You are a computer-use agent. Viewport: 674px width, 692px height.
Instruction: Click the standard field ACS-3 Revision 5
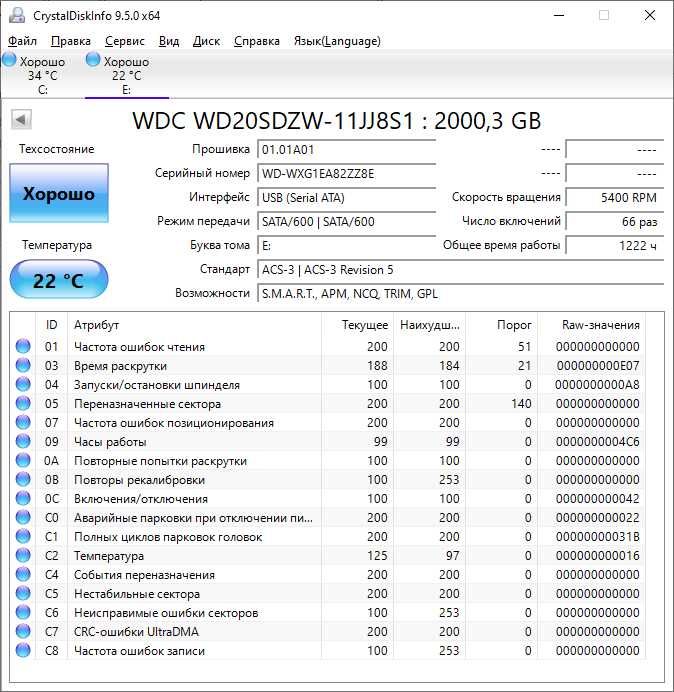point(460,269)
